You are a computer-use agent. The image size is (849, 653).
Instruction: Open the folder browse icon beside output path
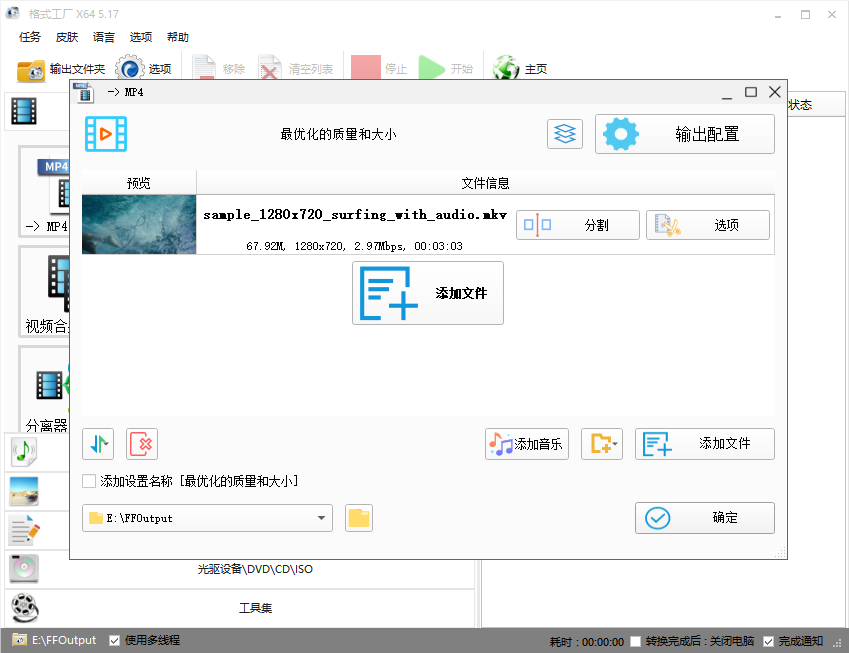click(359, 518)
